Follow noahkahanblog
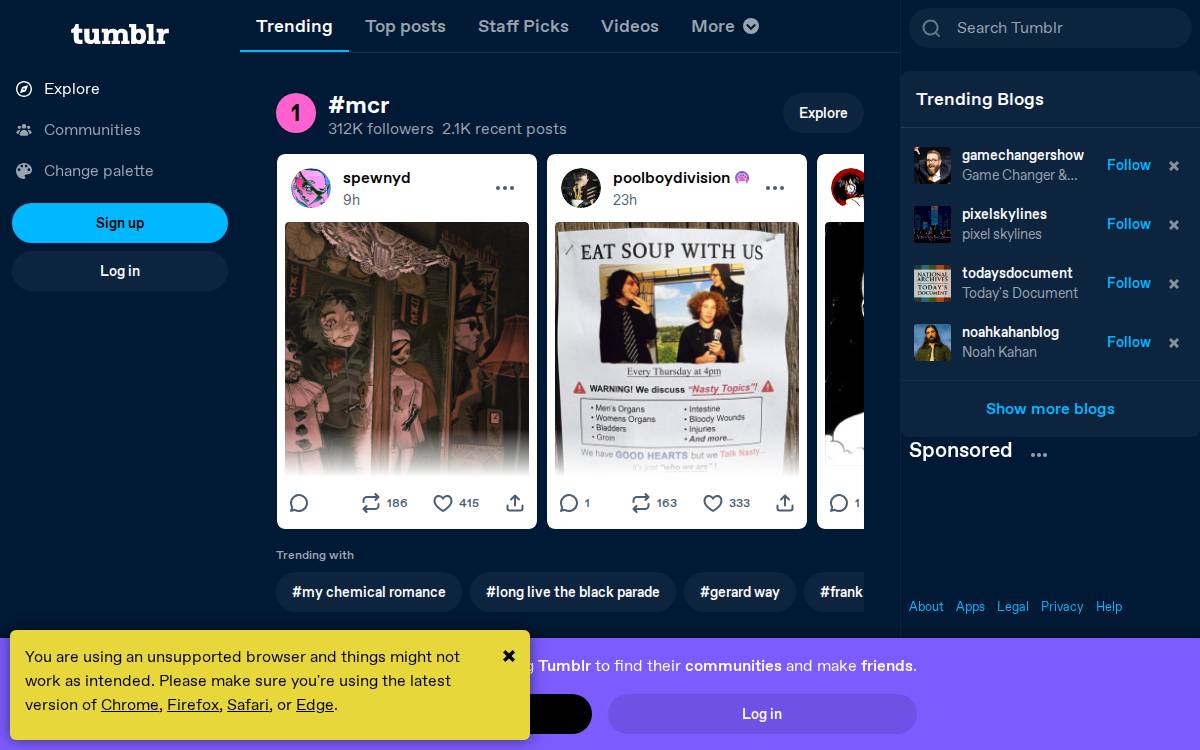The image size is (1200, 750). pyautogui.click(x=1129, y=342)
